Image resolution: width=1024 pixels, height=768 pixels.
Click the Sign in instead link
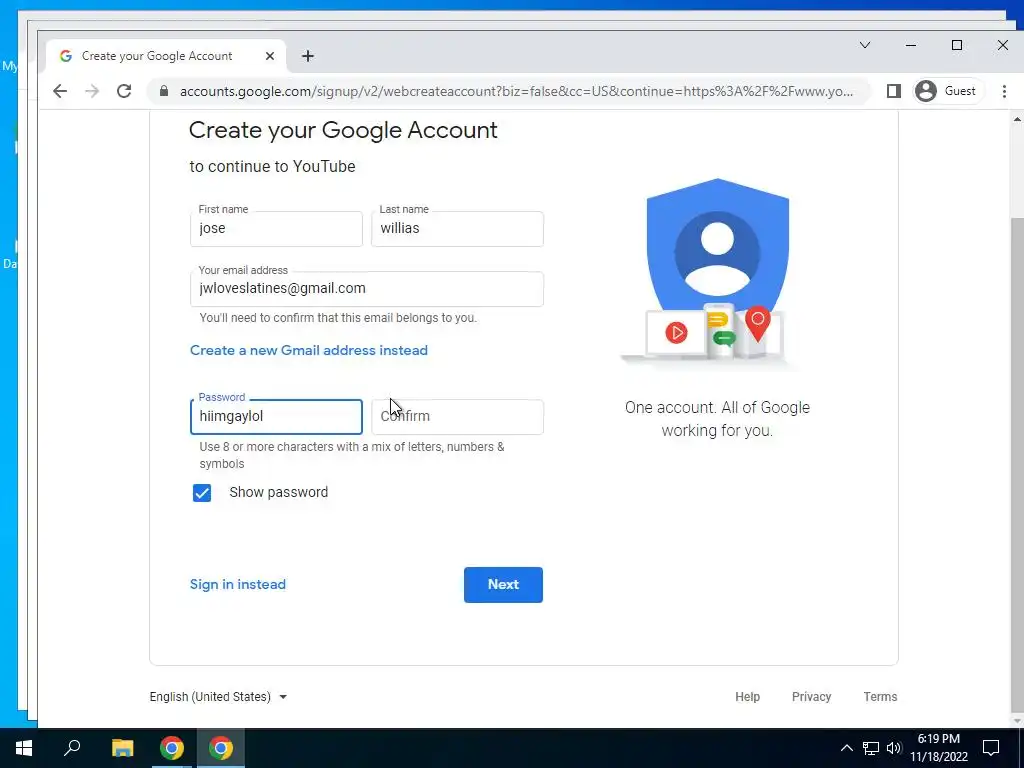click(x=238, y=584)
